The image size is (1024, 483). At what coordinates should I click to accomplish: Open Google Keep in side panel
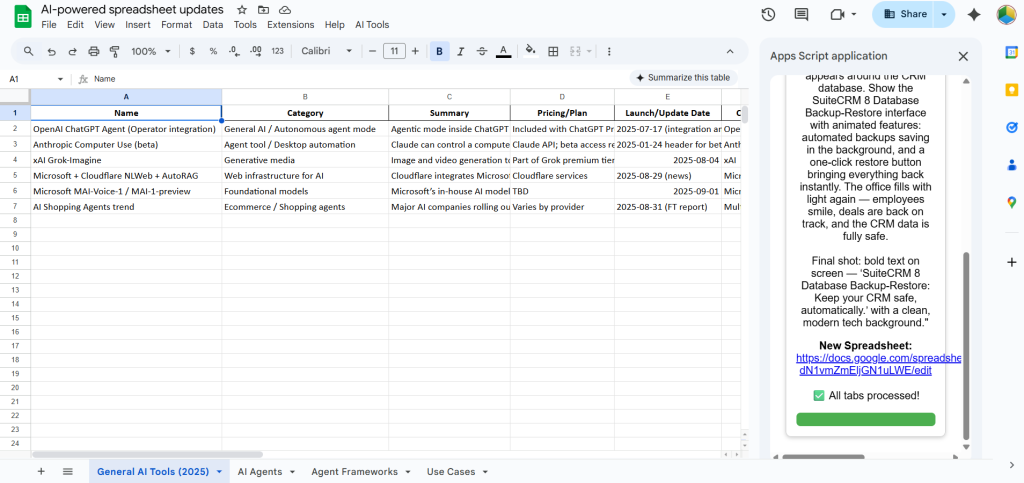[x=1012, y=90]
